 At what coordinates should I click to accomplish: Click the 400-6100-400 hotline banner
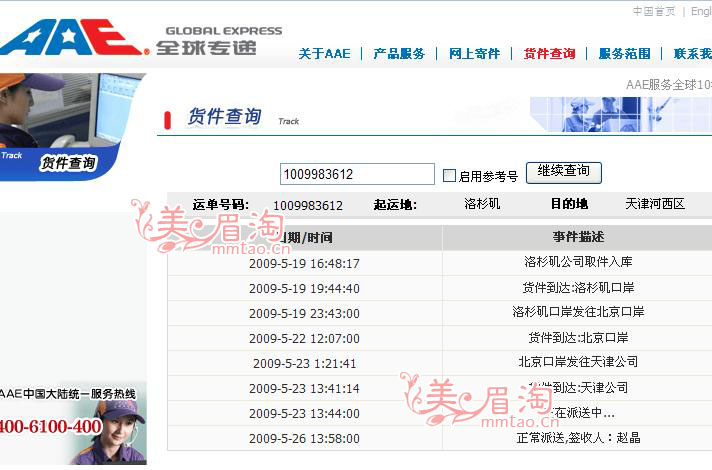[73, 422]
